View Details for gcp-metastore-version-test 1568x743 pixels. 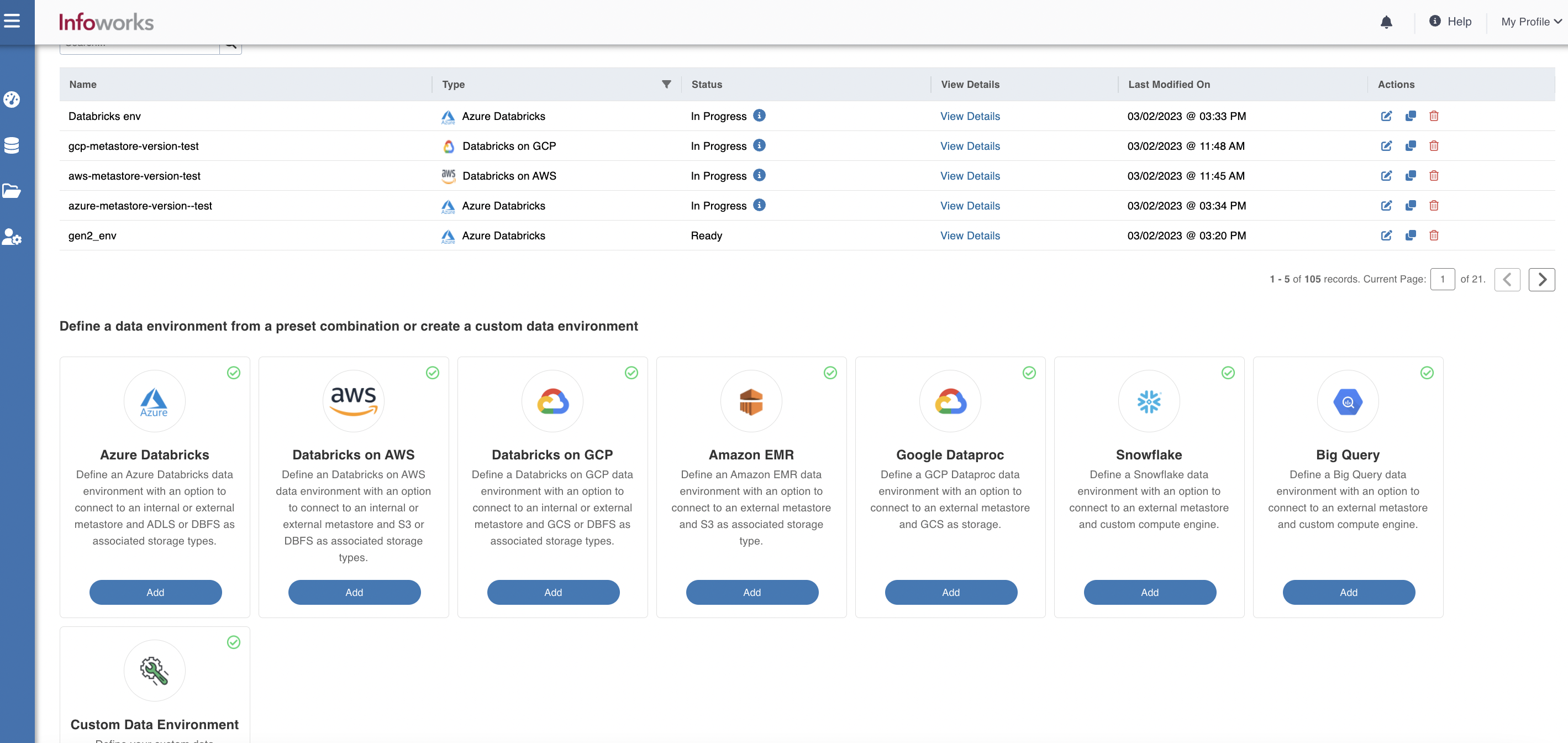point(970,145)
